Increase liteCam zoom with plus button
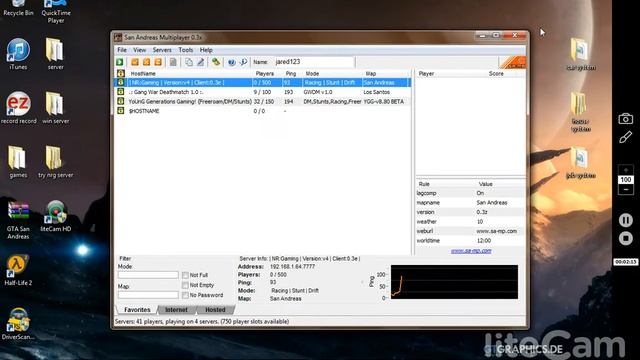Screen dimensions: 640x360 coord(626,170)
